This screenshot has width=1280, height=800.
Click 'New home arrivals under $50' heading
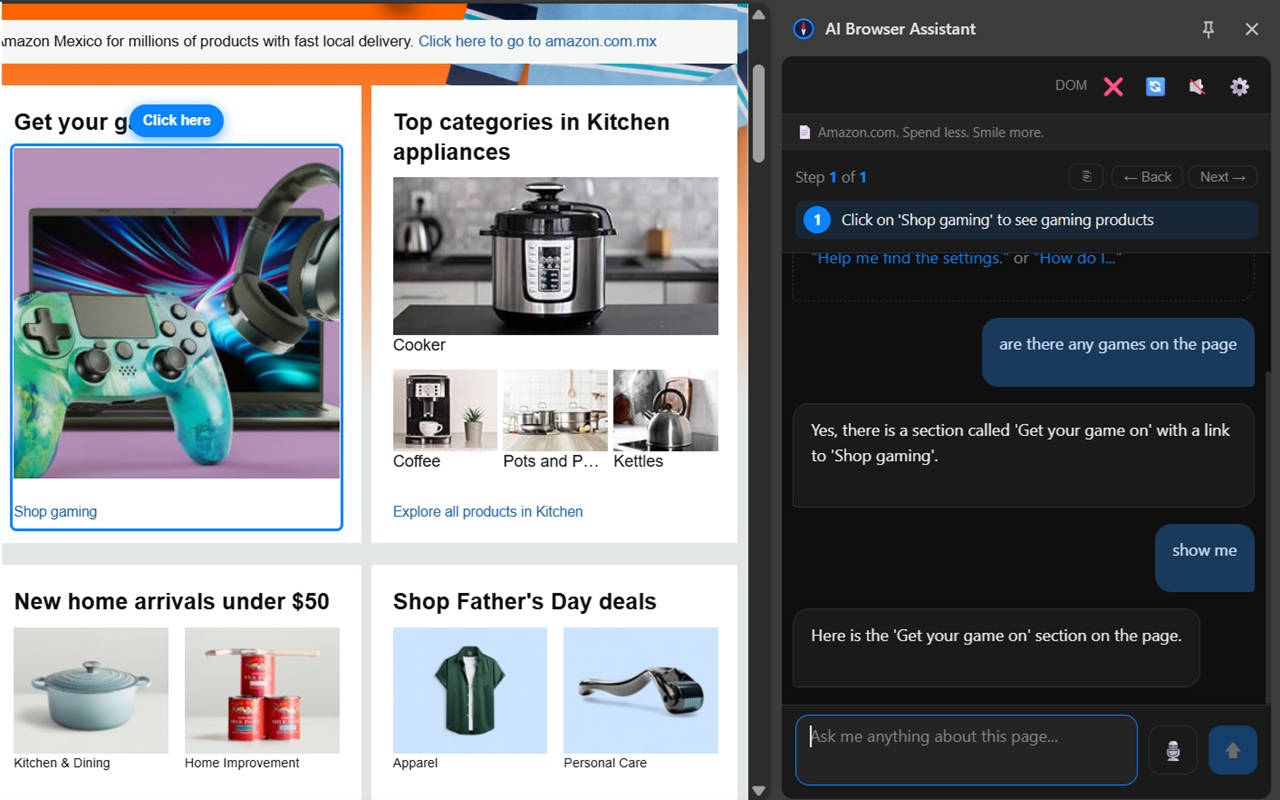pos(171,601)
